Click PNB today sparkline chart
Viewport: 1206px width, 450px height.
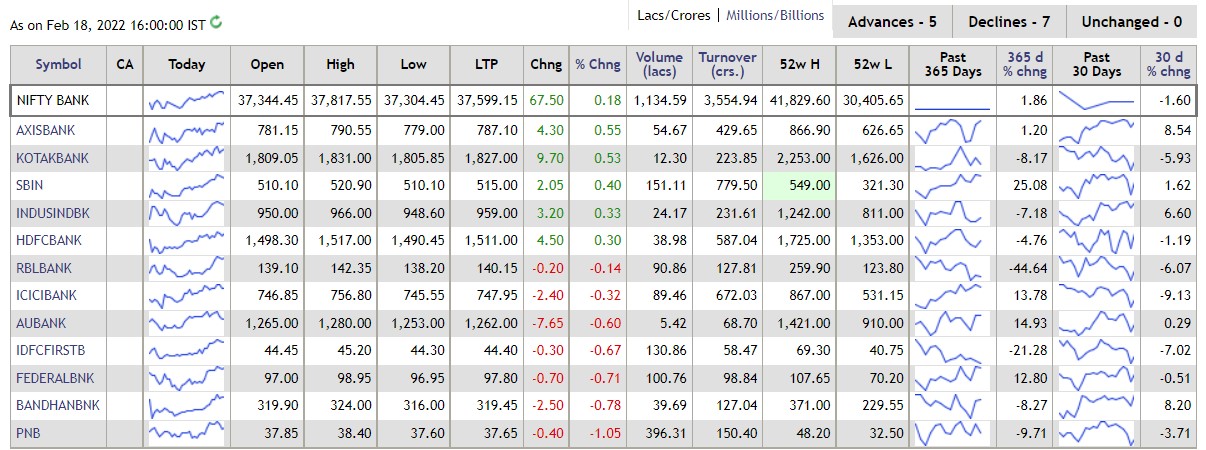coord(186,433)
